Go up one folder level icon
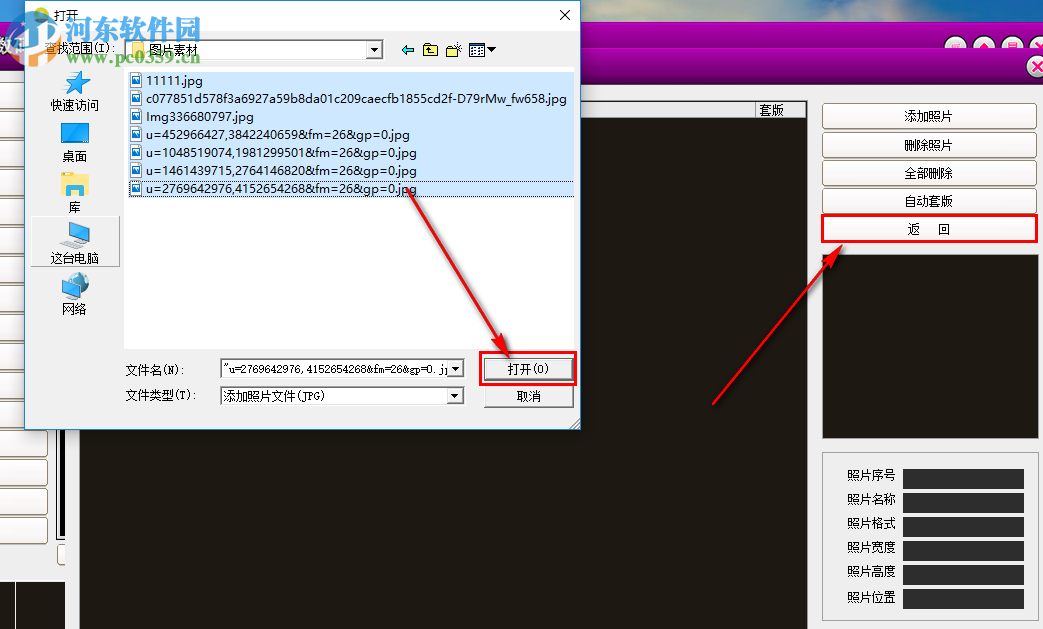This screenshot has height=629, width=1043. pos(430,50)
